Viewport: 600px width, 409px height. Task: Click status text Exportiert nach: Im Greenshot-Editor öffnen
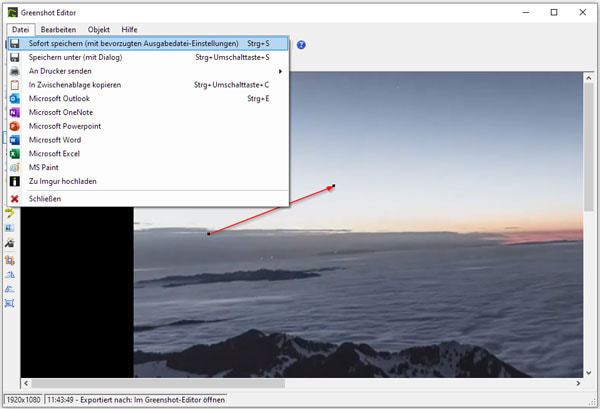[152, 400]
